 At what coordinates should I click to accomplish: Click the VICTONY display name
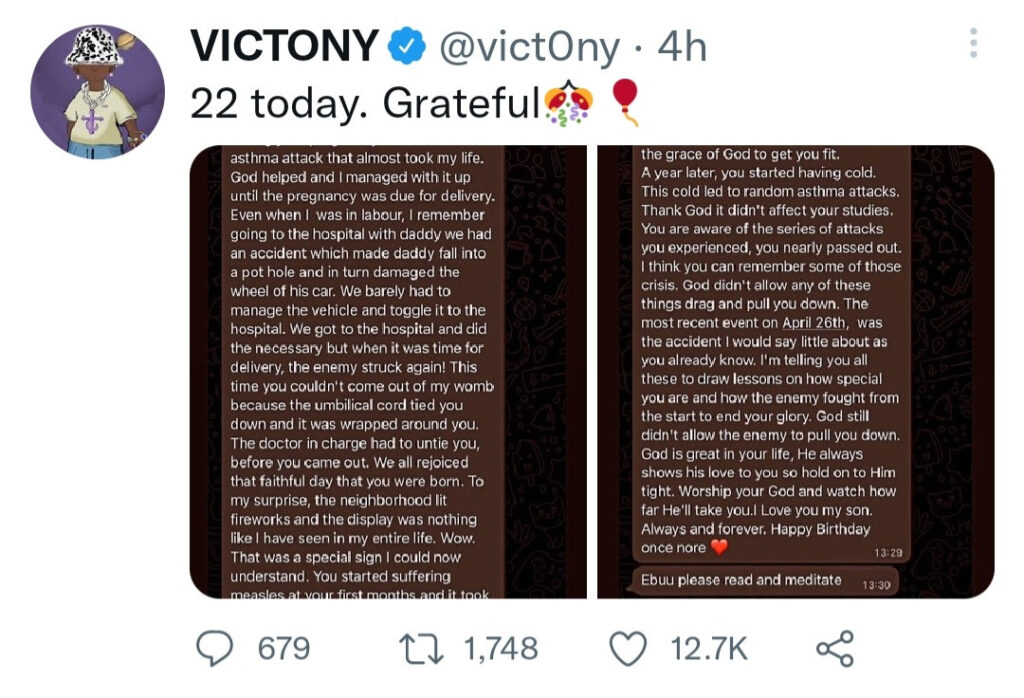coord(284,48)
